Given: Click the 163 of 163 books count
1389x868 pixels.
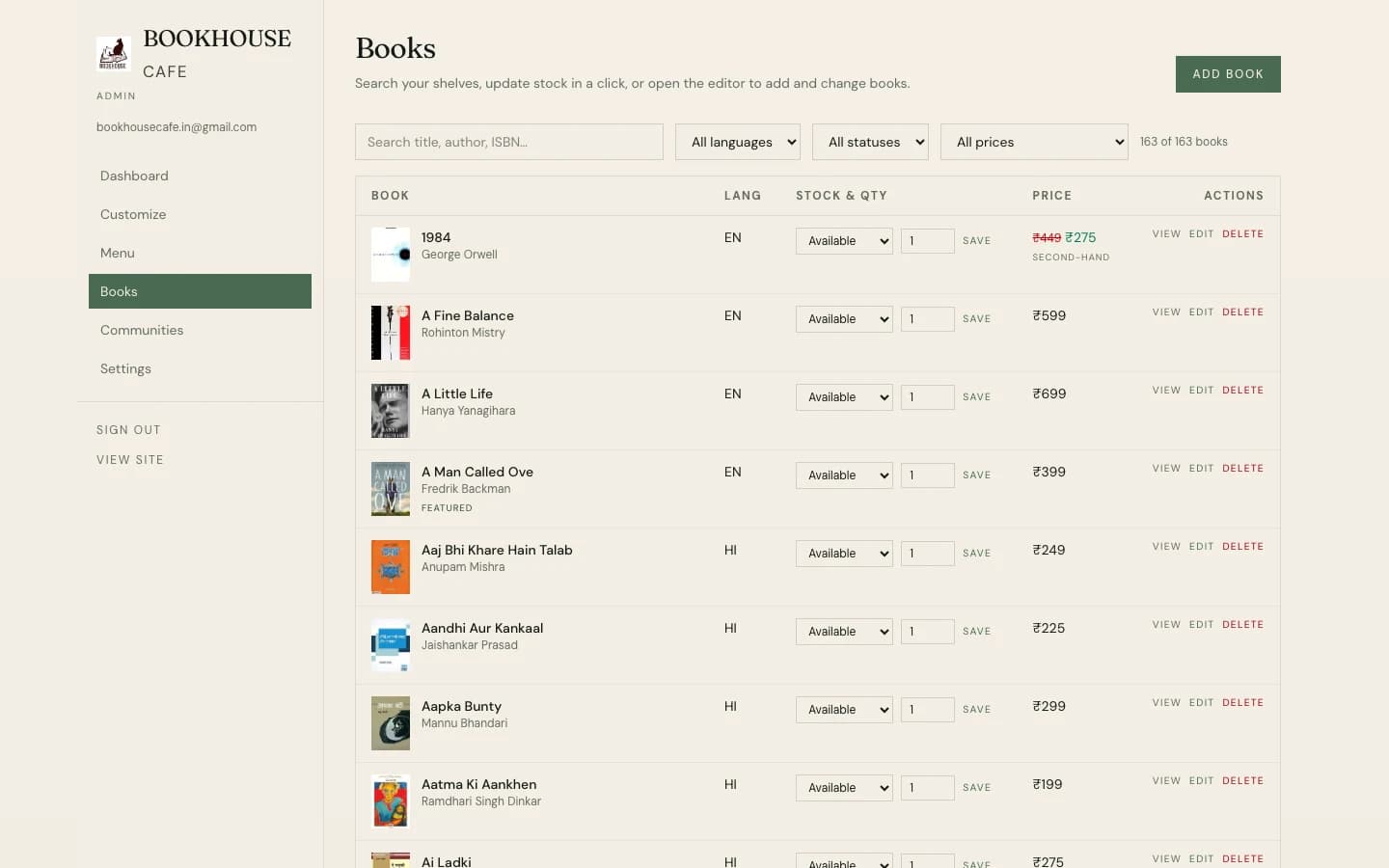Looking at the screenshot, I should (x=1184, y=142).
